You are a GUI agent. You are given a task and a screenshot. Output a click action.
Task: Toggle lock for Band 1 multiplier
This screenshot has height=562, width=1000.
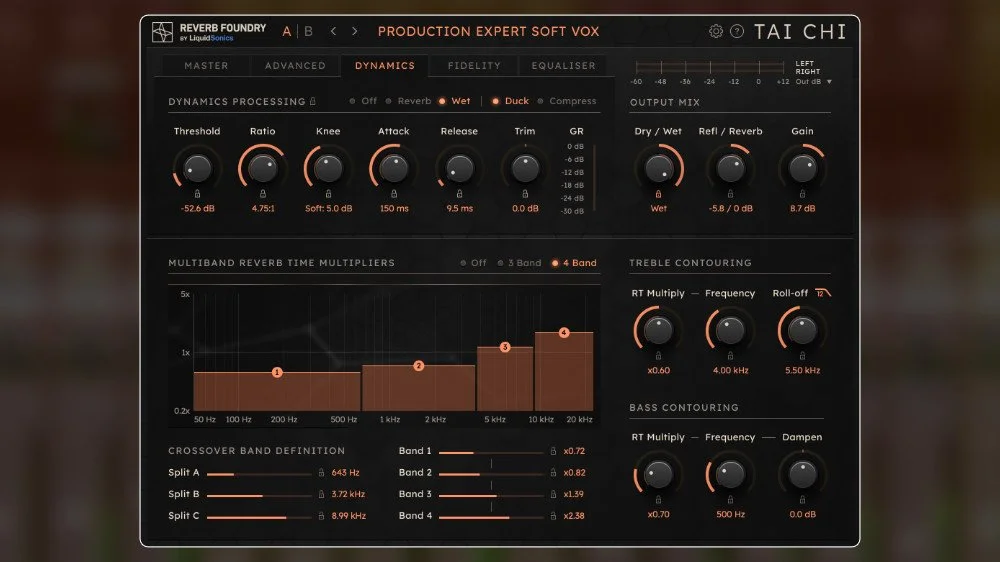(x=553, y=451)
